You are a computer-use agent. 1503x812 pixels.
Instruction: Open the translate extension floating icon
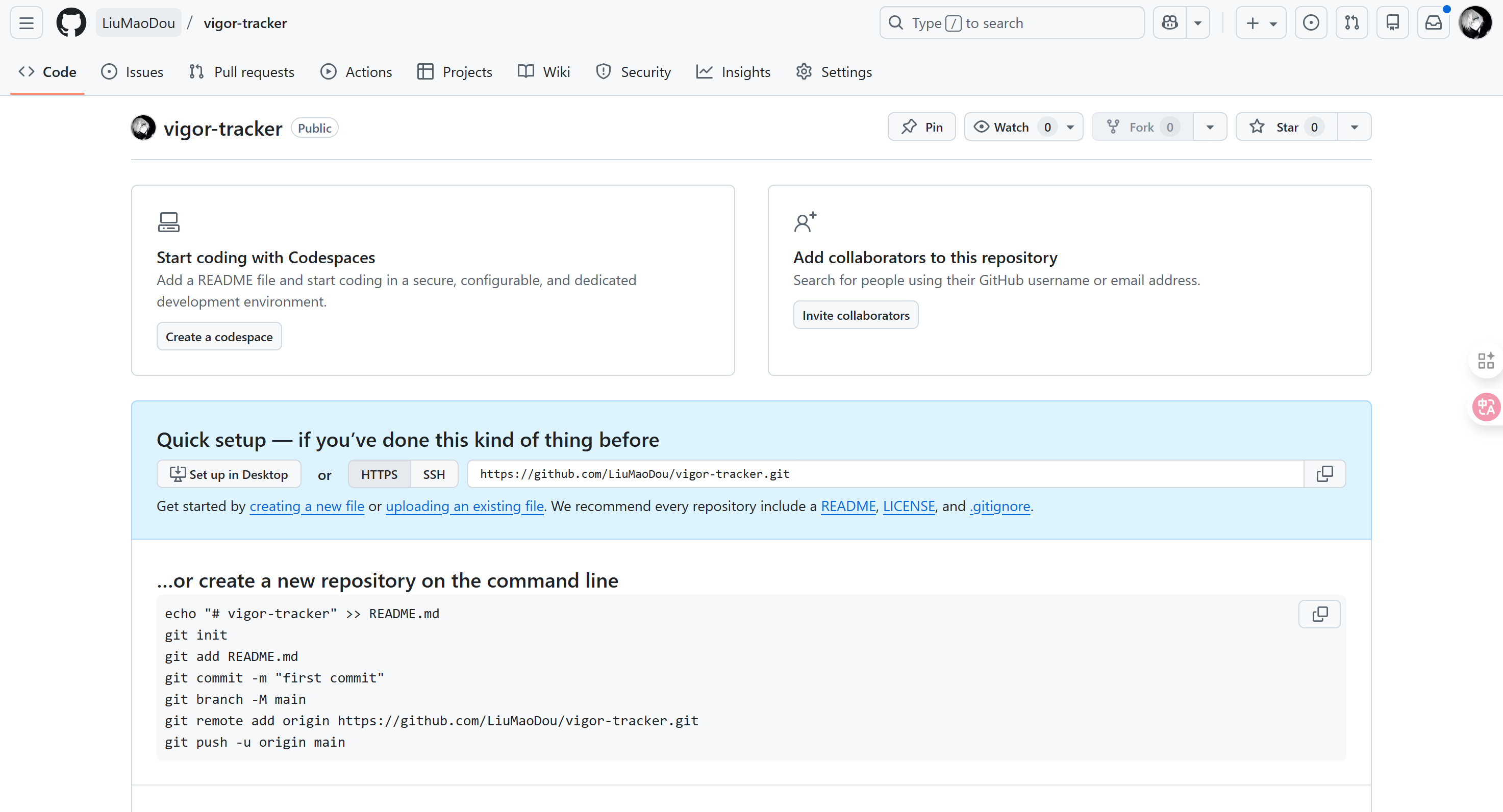click(1486, 407)
